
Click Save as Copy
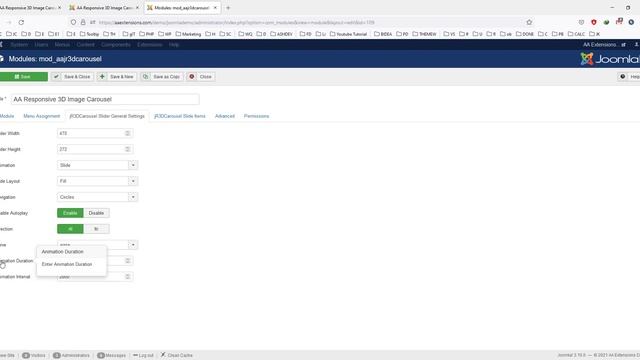pyautogui.click(x=162, y=77)
